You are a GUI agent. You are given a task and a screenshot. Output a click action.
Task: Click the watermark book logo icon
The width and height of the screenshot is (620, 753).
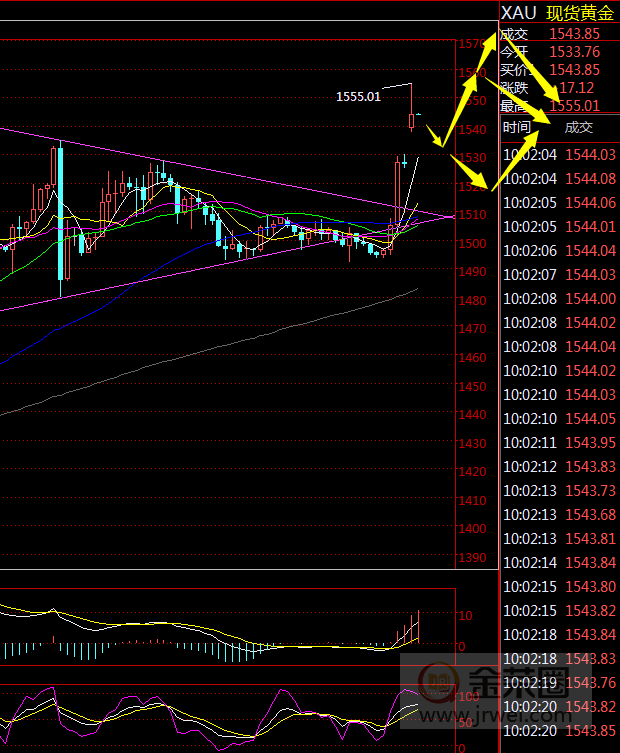(x=438, y=686)
